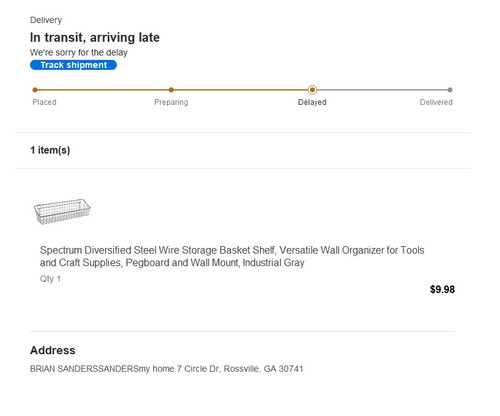Open the Spectrum Diversified basket product title
500x416 pixels.
232,256
